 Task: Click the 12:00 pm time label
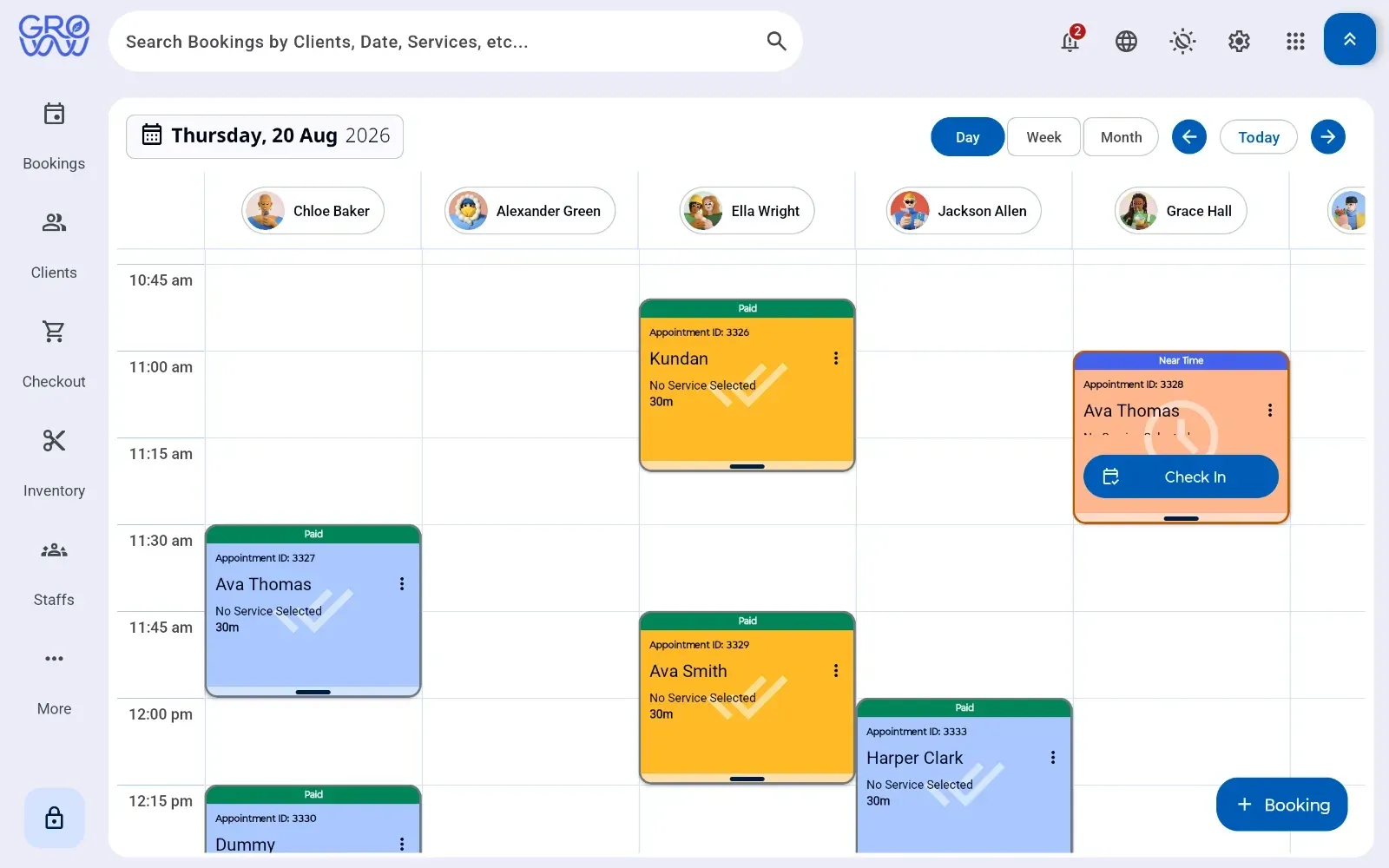click(161, 714)
